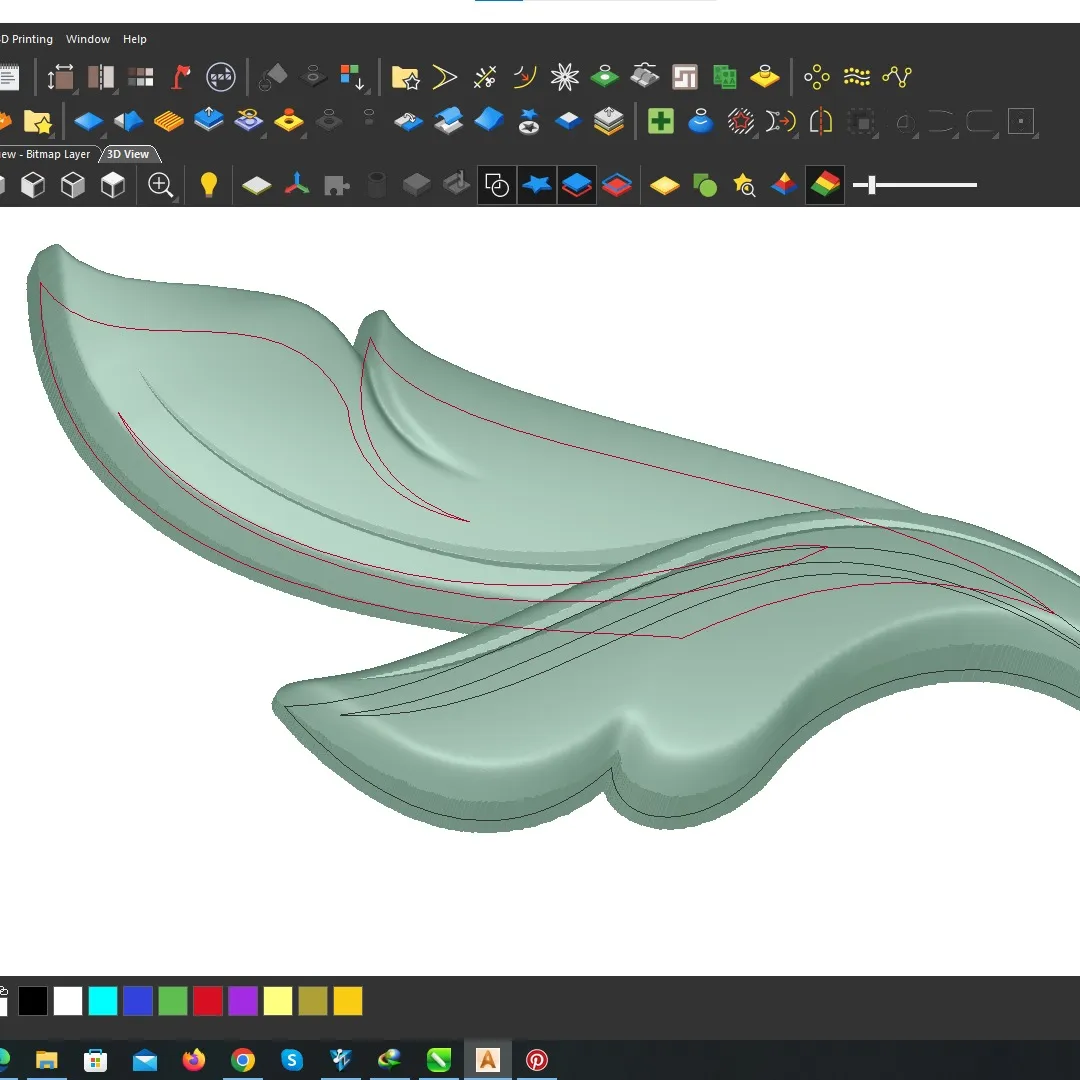This screenshot has width=1080, height=1080.
Task: Click the green plus Add Relief icon
Action: coord(659,121)
